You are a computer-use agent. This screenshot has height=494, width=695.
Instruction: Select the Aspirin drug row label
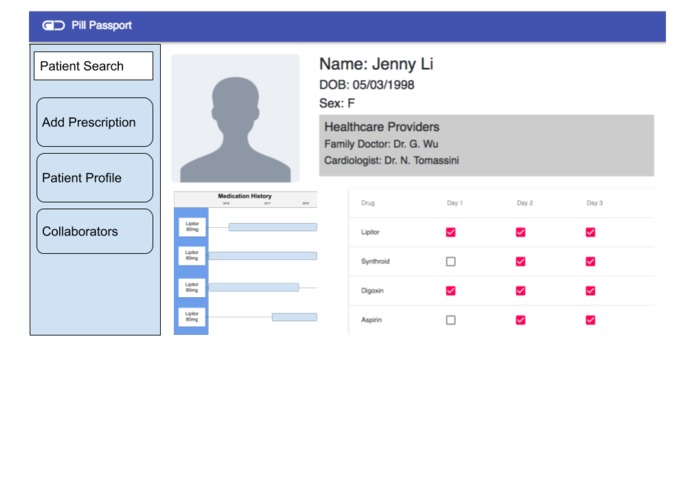point(371,320)
